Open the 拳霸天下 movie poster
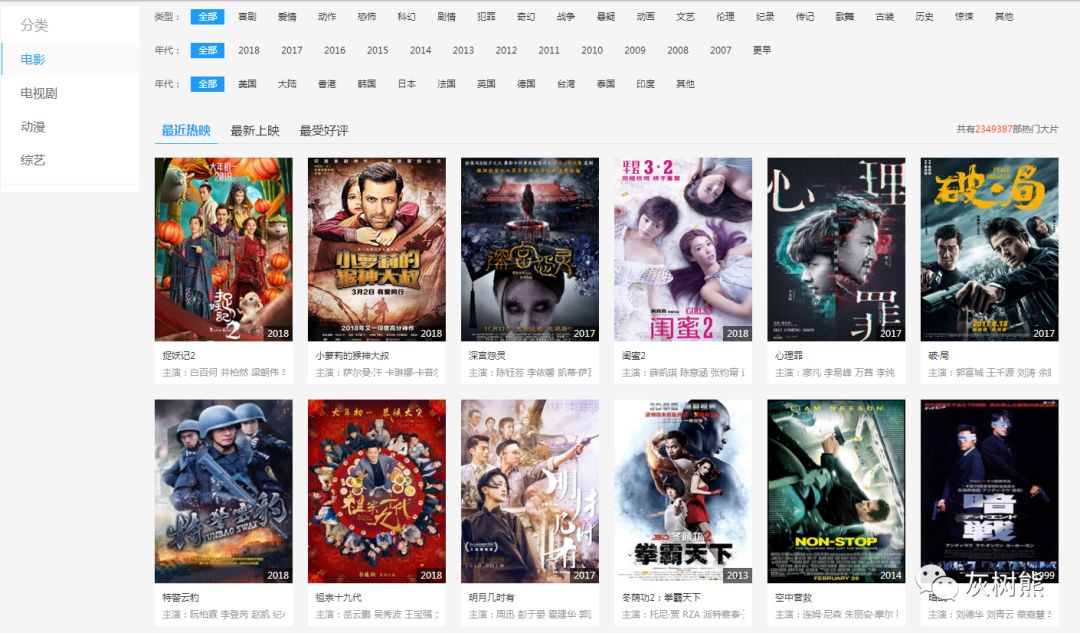Screen dimensions: 1080x633 [683, 491]
